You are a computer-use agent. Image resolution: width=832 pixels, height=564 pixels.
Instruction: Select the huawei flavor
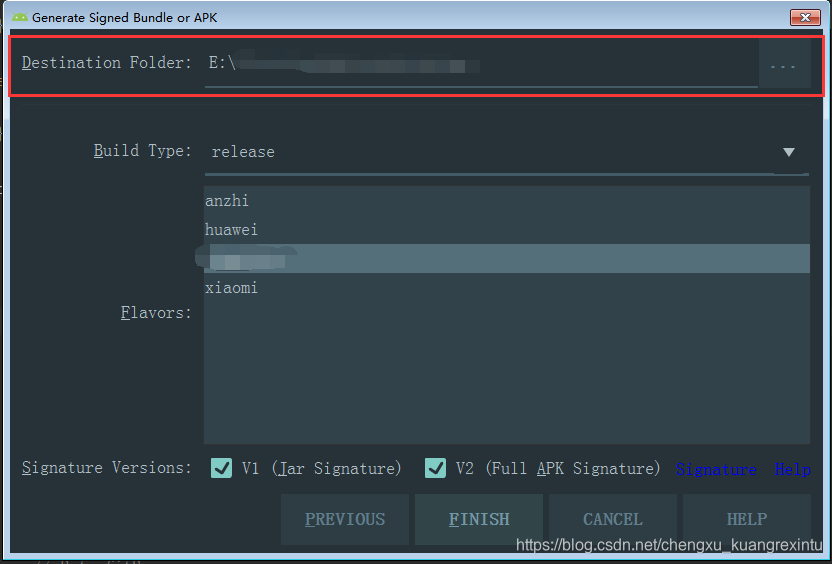click(x=507, y=230)
